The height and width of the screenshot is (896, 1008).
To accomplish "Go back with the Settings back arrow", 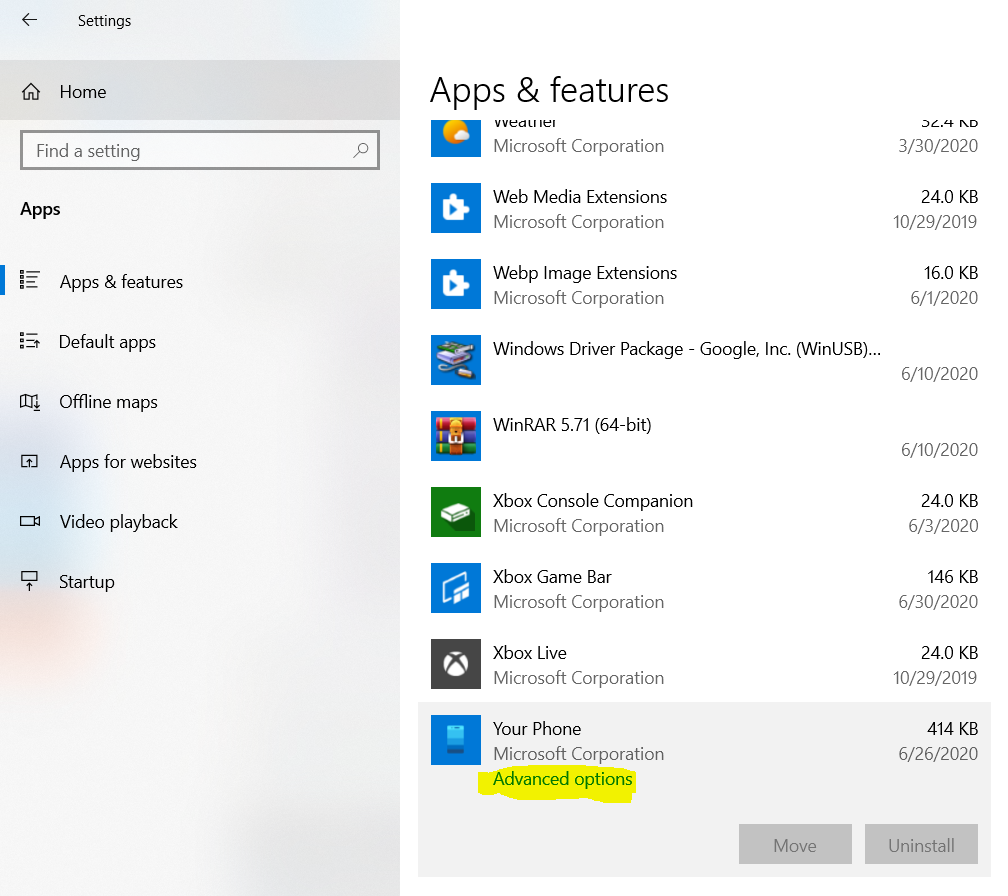I will [30, 20].
